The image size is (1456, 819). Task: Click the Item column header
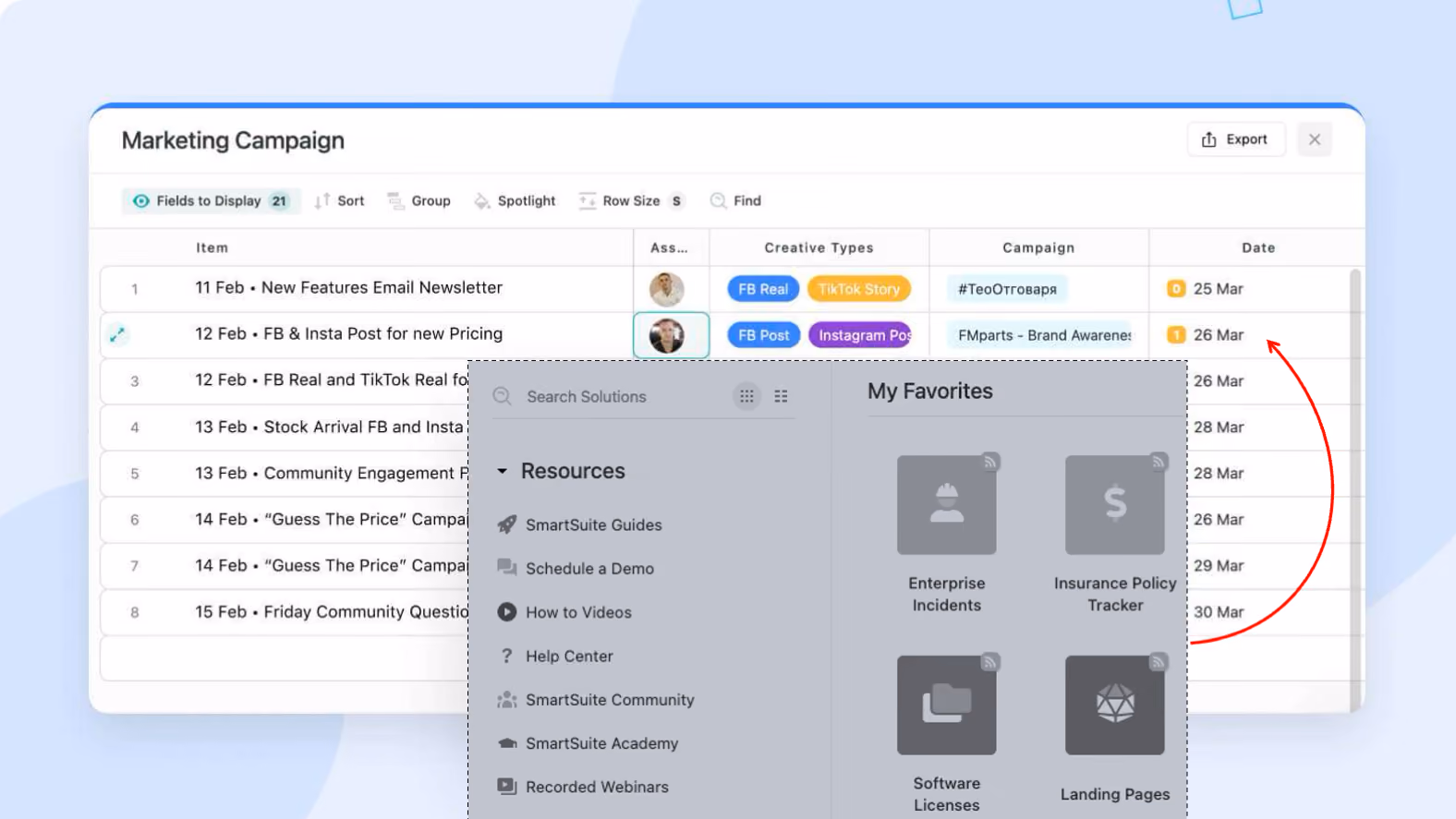coord(212,247)
